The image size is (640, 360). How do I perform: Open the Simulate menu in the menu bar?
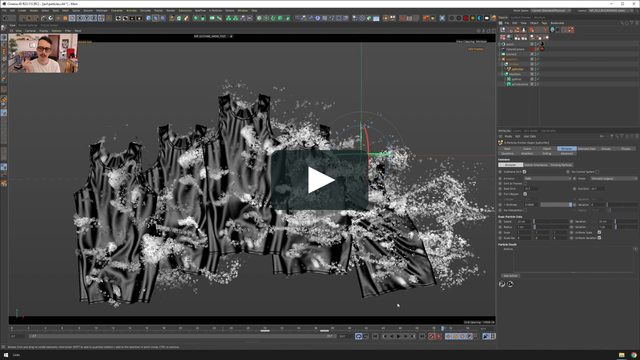[145, 11]
